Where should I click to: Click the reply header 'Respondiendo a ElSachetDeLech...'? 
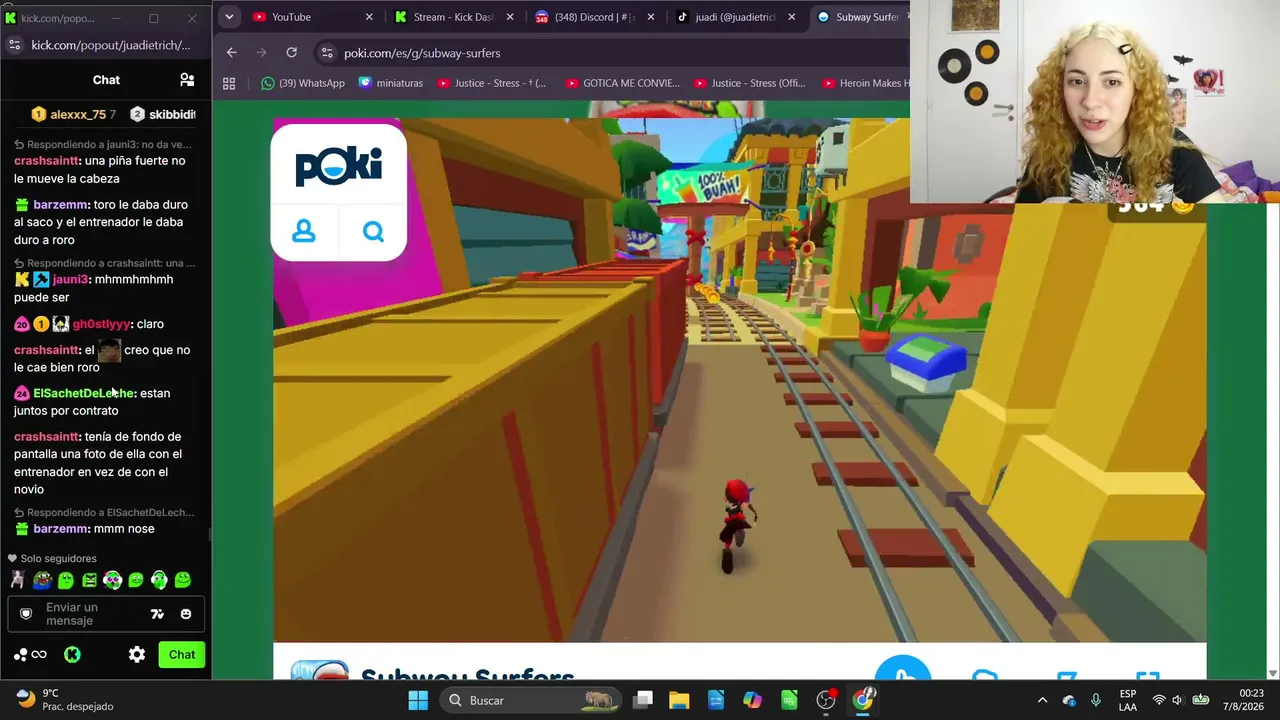pyautogui.click(x=103, y=513)
